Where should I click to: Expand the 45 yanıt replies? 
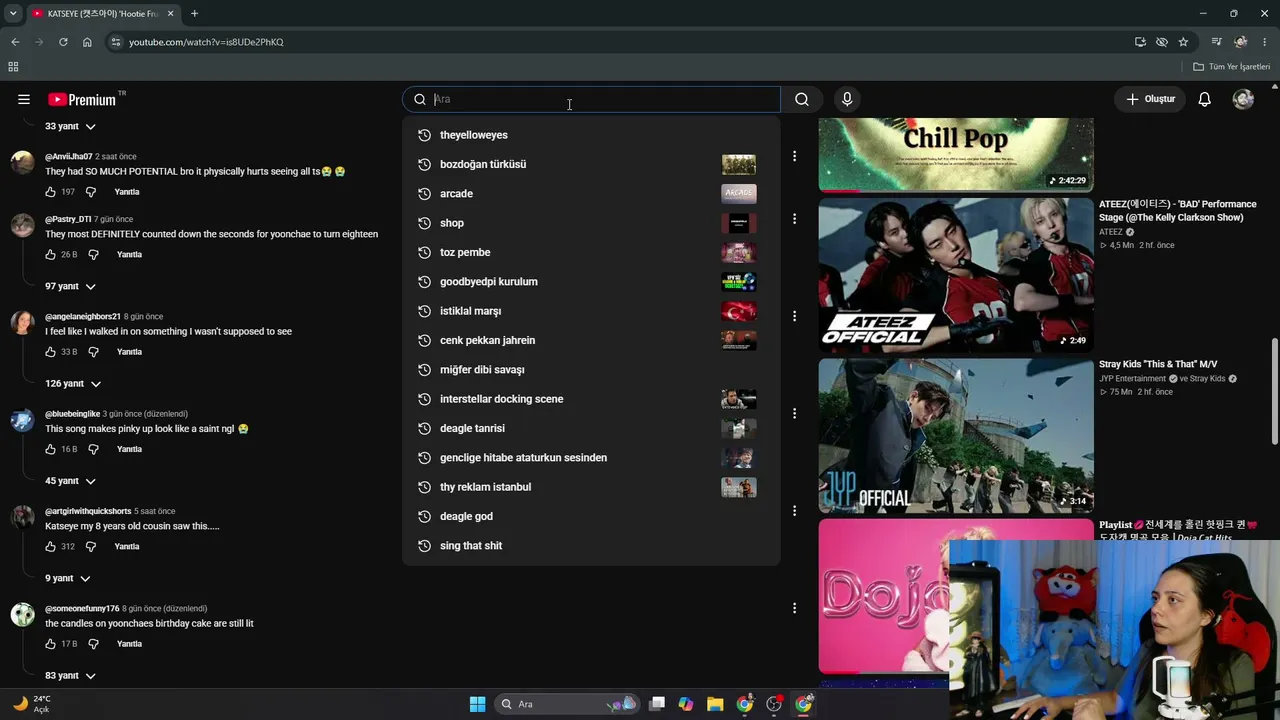[x=70, y=481]
